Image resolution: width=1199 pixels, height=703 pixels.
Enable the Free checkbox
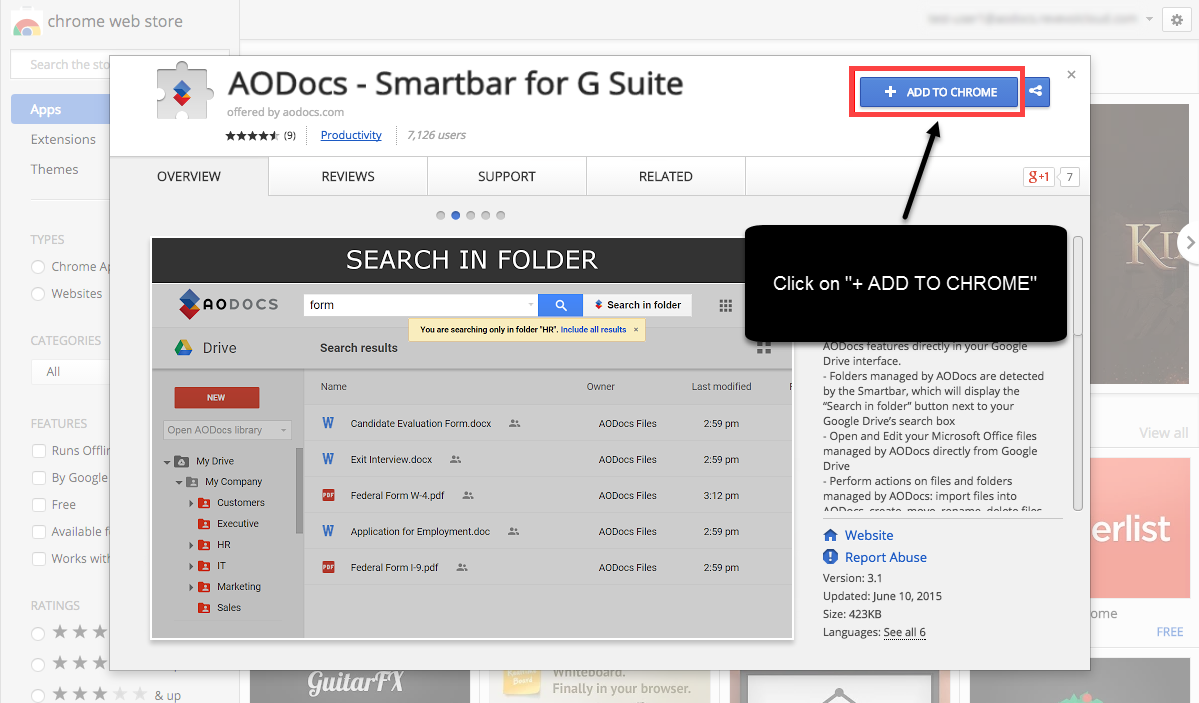click(38, 505)
